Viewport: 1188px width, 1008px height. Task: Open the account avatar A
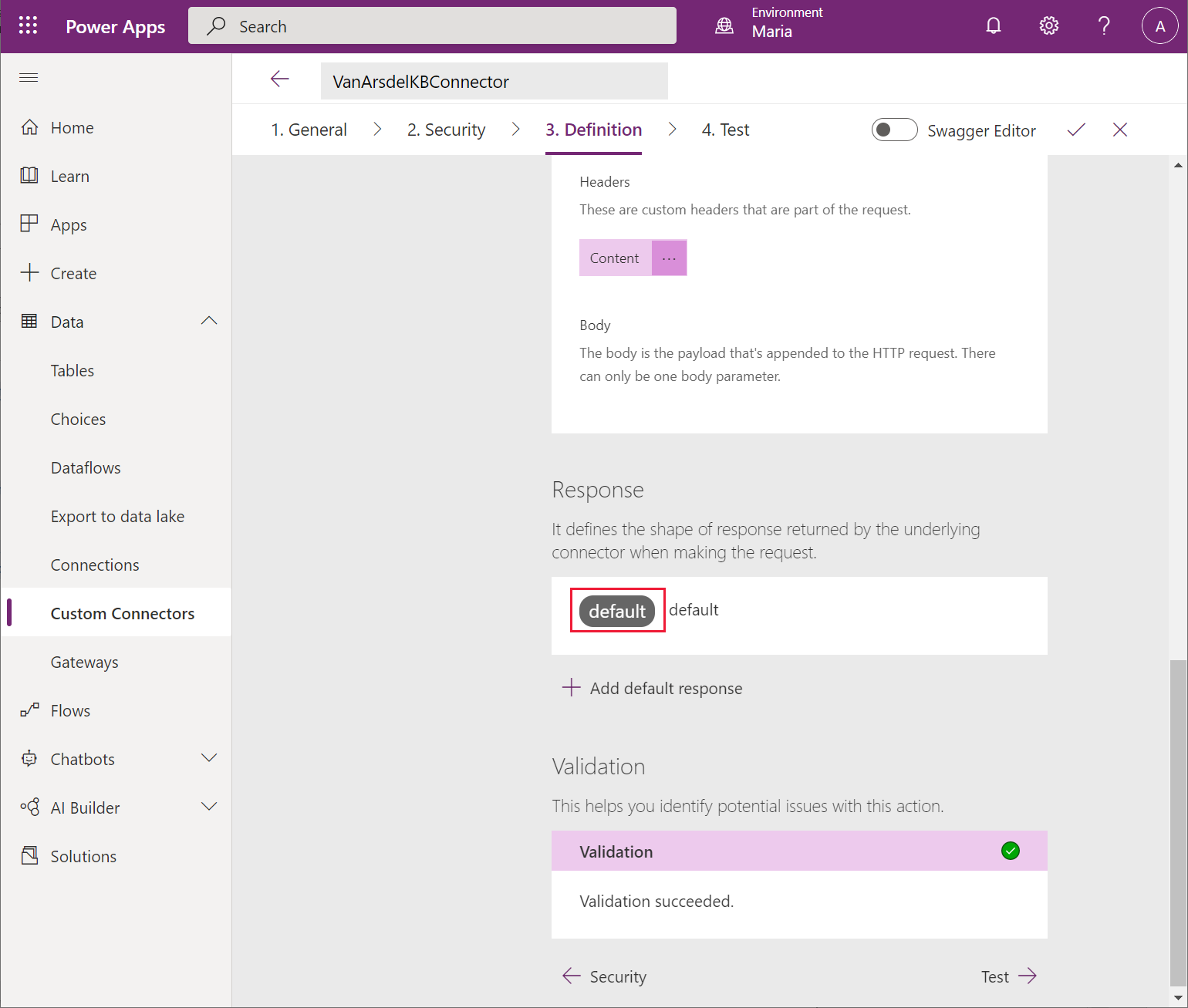[x=1159, y=25]
